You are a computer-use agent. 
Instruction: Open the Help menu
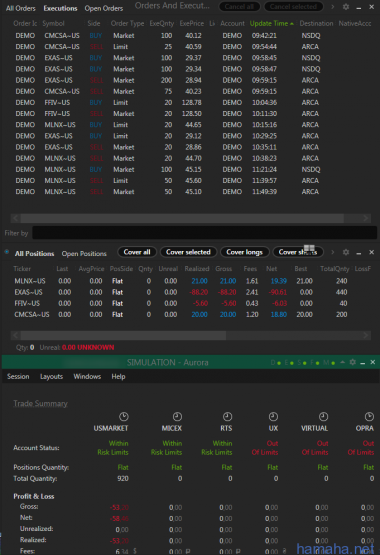coord(118,376)
